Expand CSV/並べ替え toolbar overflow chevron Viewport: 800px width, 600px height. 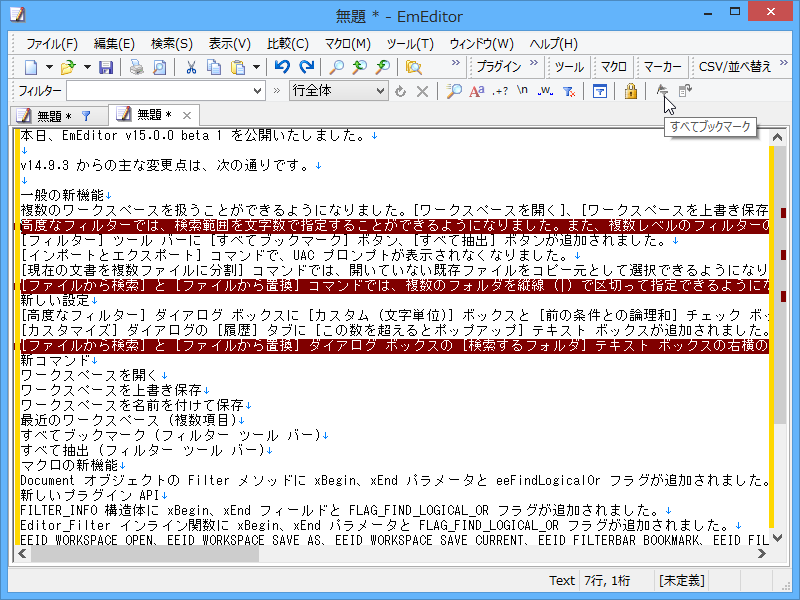(784, 63)
